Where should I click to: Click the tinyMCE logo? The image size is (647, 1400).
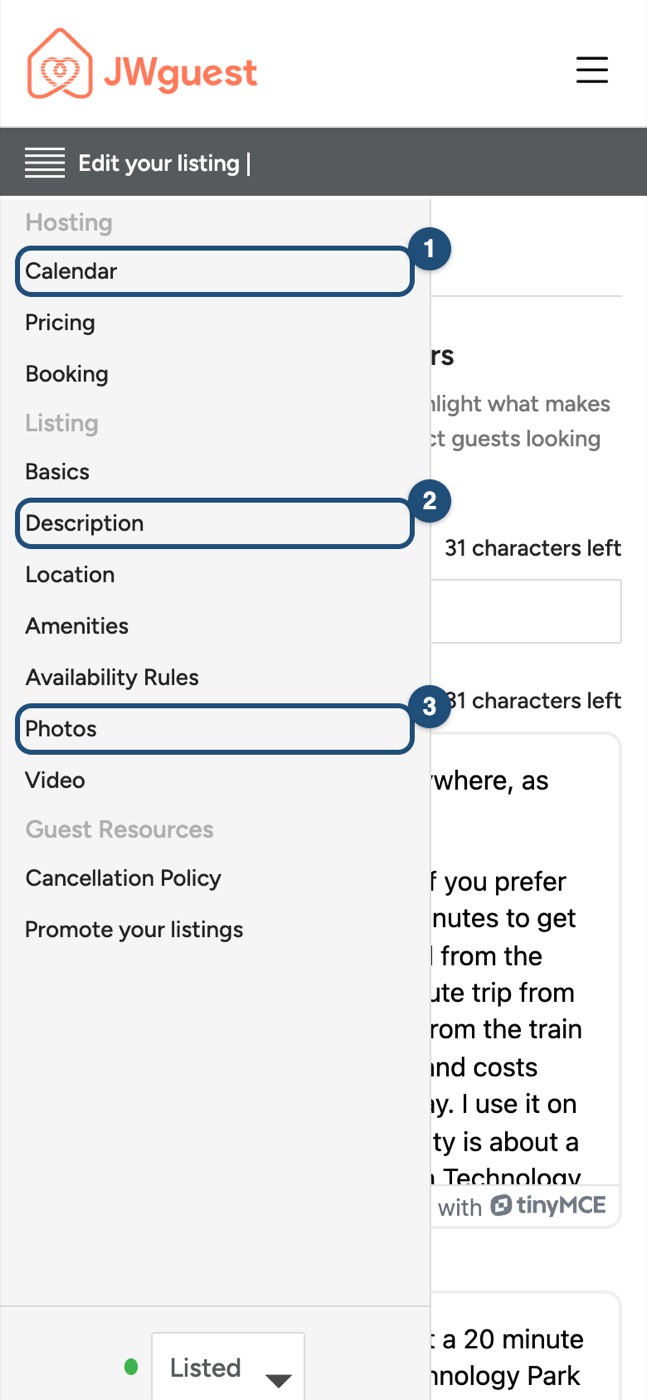[548, 1205]
